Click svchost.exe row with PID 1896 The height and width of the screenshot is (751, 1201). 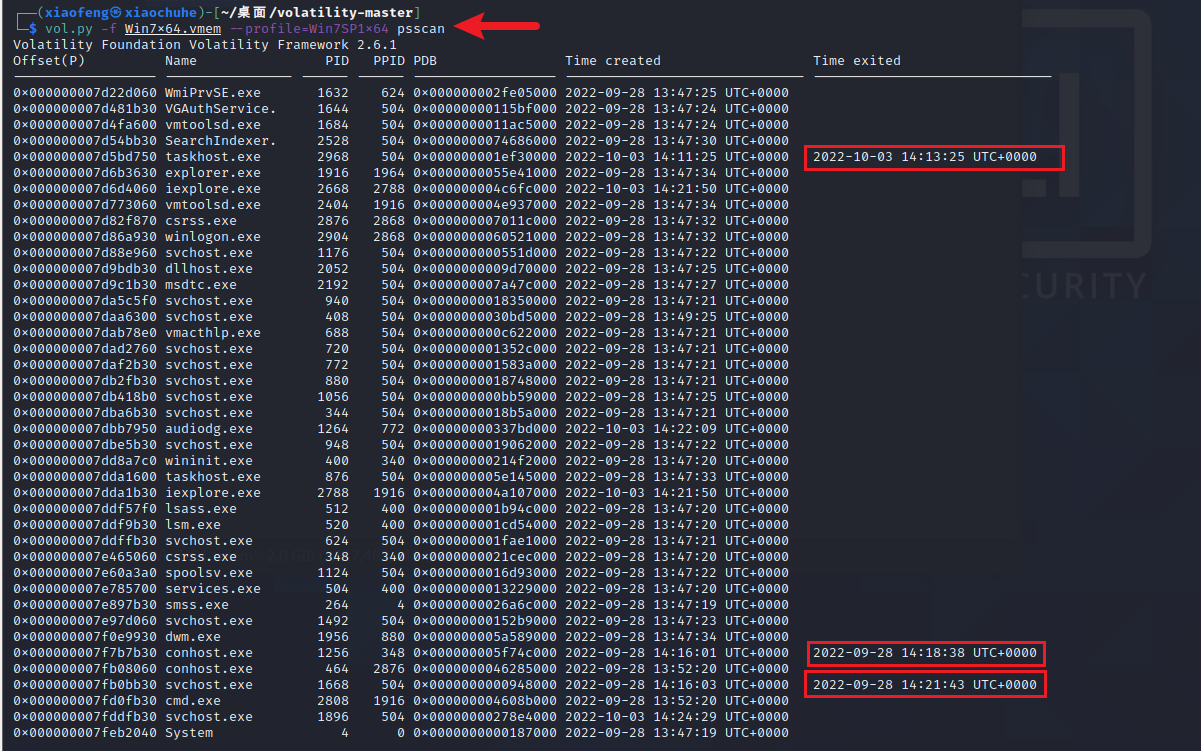pos(401,717)
